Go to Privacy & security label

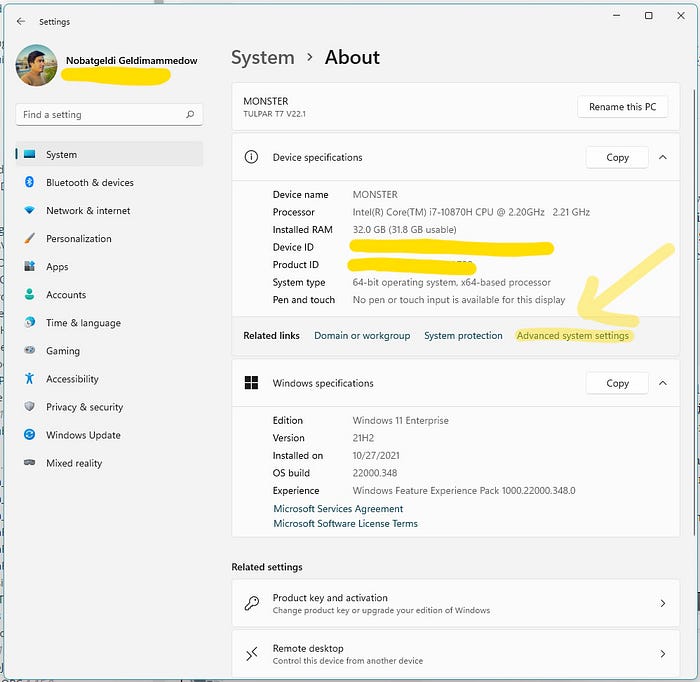tap(84, 407)
